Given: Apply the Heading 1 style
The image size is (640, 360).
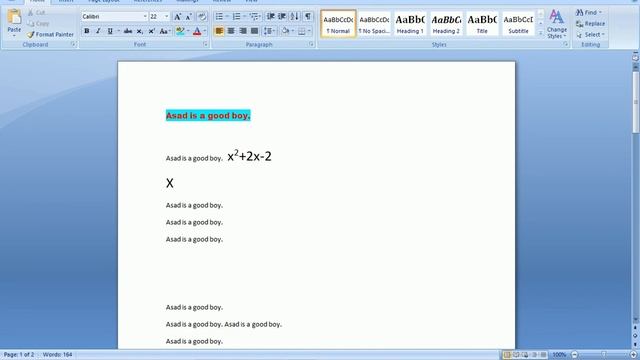Looking at the screenshot, I should pyautogui.click(x=410, y=24).
